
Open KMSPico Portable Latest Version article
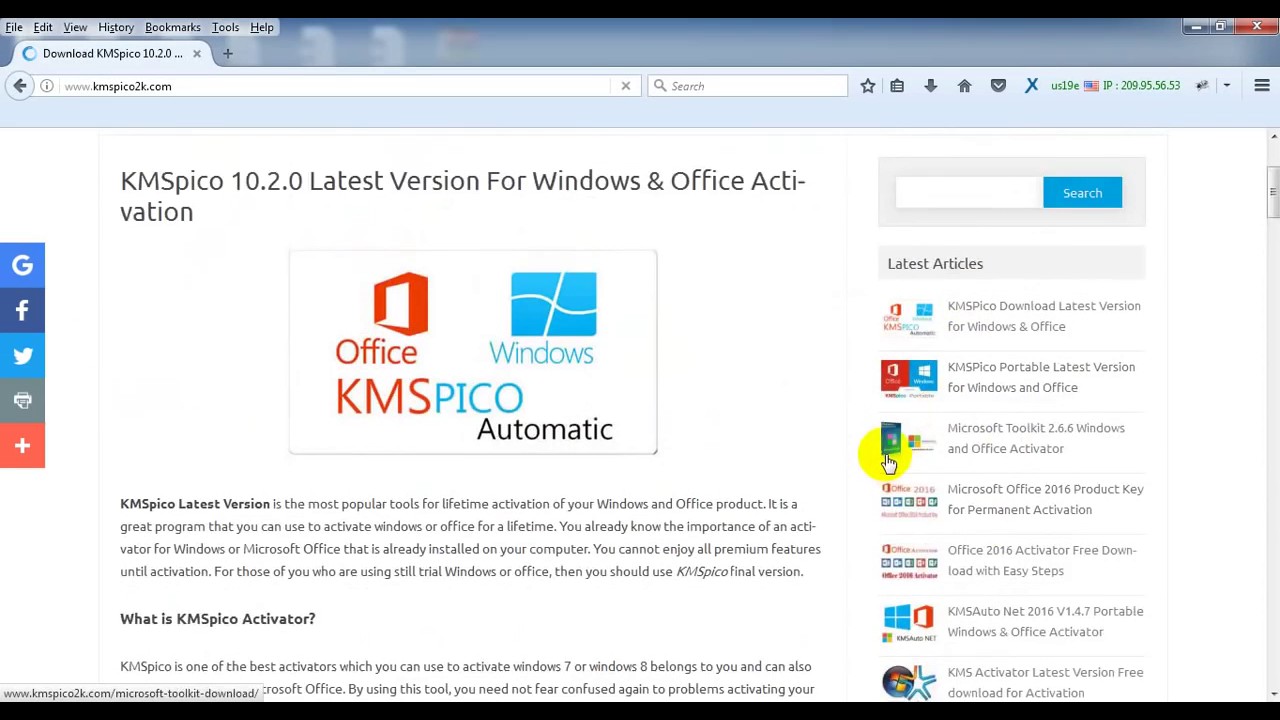pyautogui.click(x=1041, y=377)
